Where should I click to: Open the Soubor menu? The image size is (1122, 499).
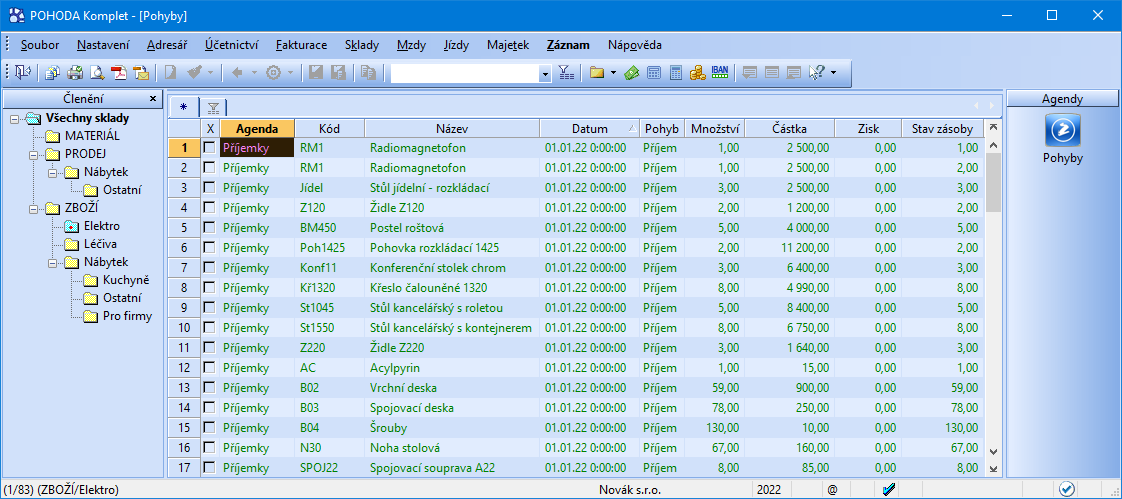pos(40,45)
